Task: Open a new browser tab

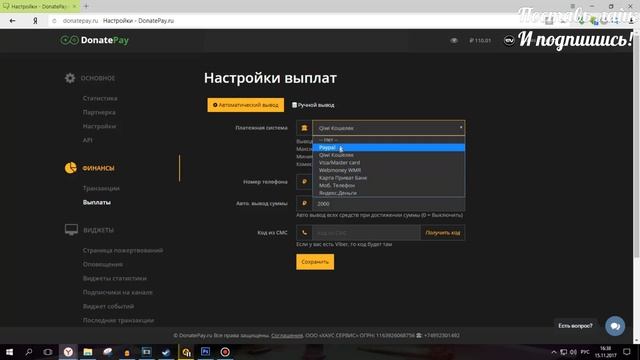Action: click(86, 6)
